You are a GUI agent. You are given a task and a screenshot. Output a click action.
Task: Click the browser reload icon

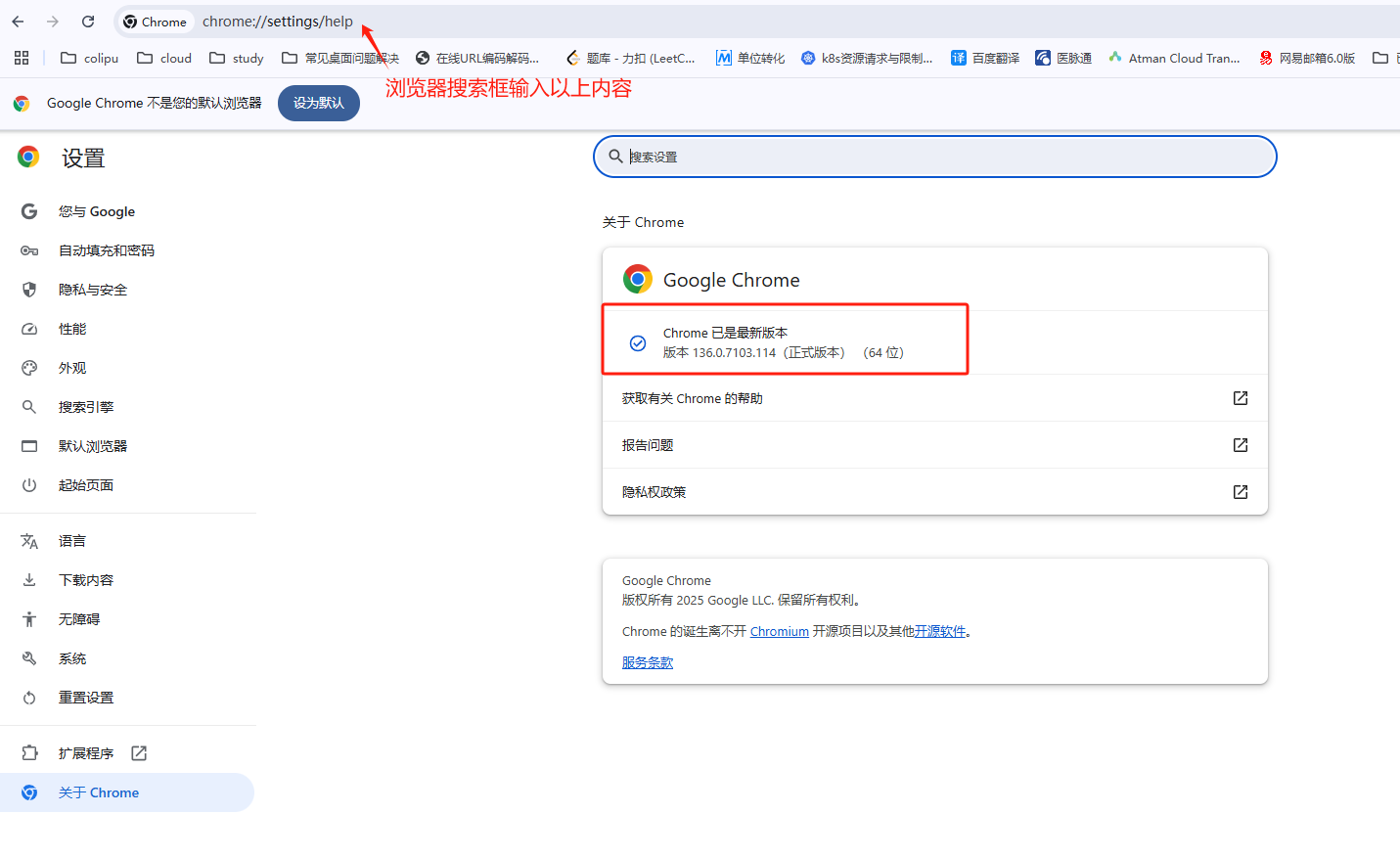pyautogui.click(x=88, y=21)
